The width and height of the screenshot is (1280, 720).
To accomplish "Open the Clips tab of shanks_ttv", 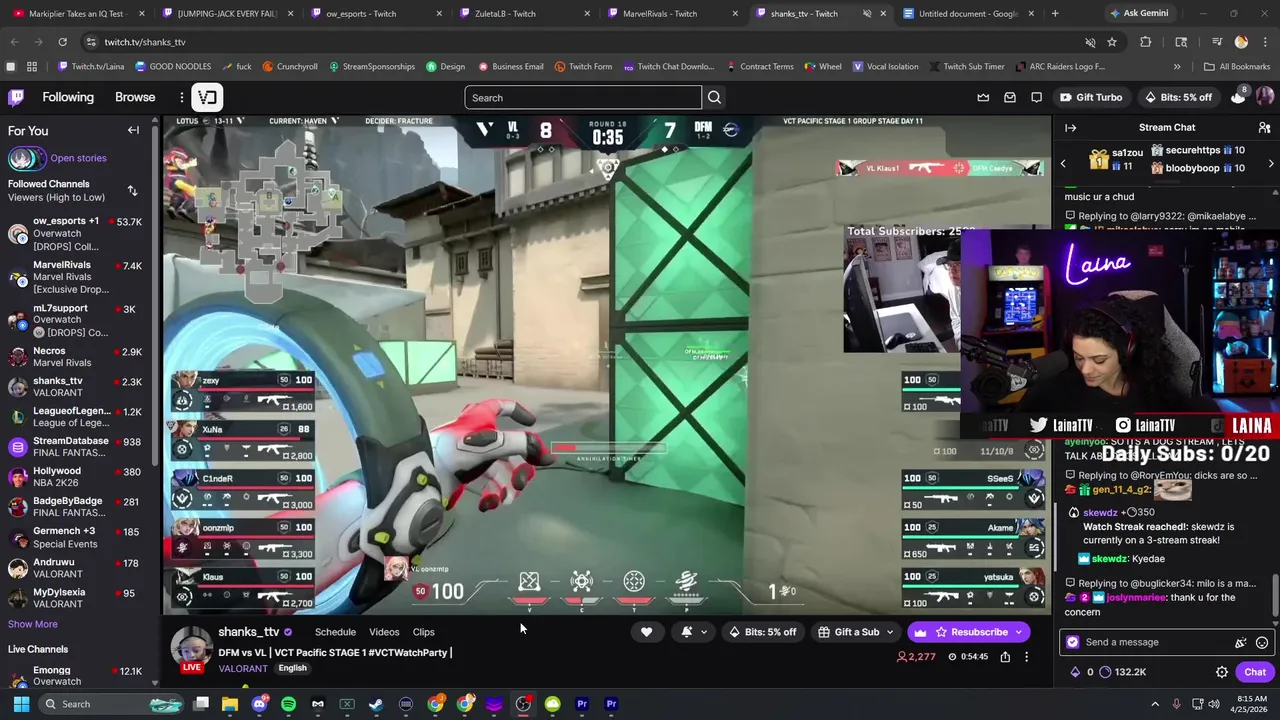I will [x=424, y=632].
